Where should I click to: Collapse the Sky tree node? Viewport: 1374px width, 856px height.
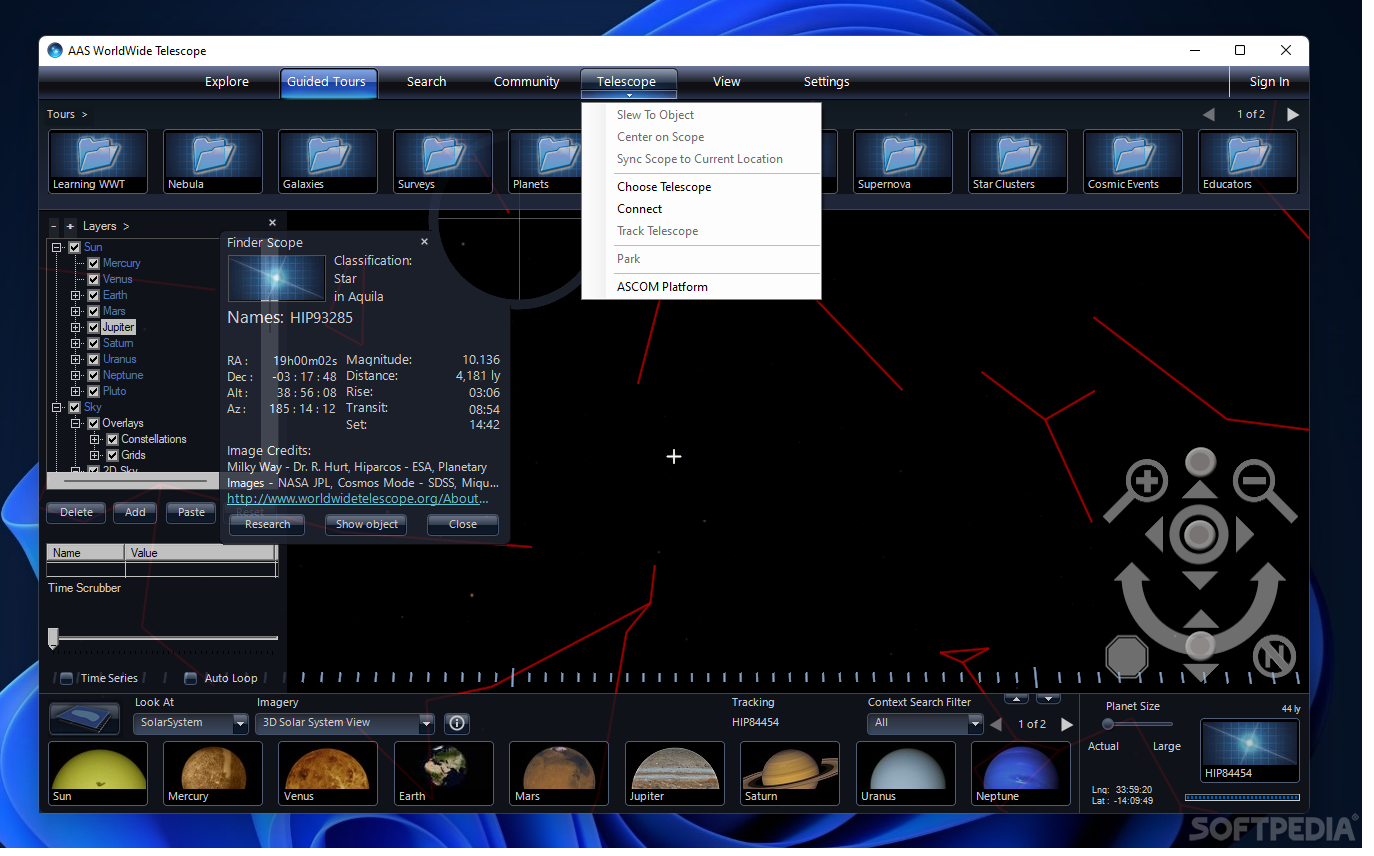(57, 407)
